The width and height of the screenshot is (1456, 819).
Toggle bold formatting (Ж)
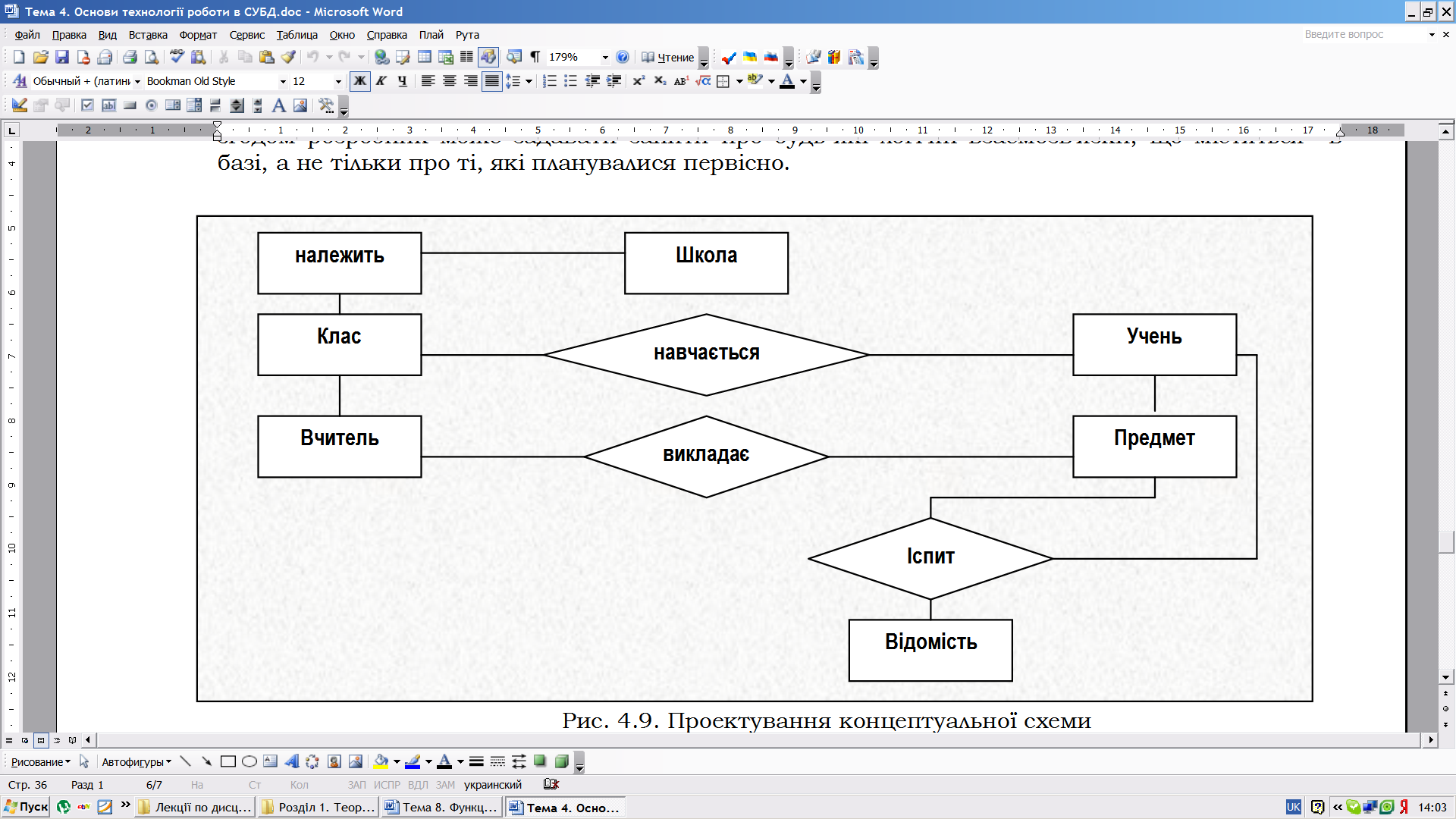[359, 81]
